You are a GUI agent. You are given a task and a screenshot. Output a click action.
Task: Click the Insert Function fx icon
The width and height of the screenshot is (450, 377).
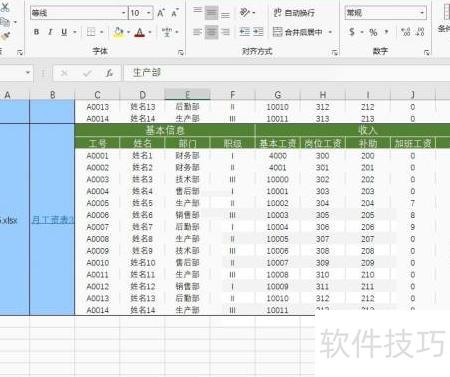pyautogui.click(x=109, y=73)
